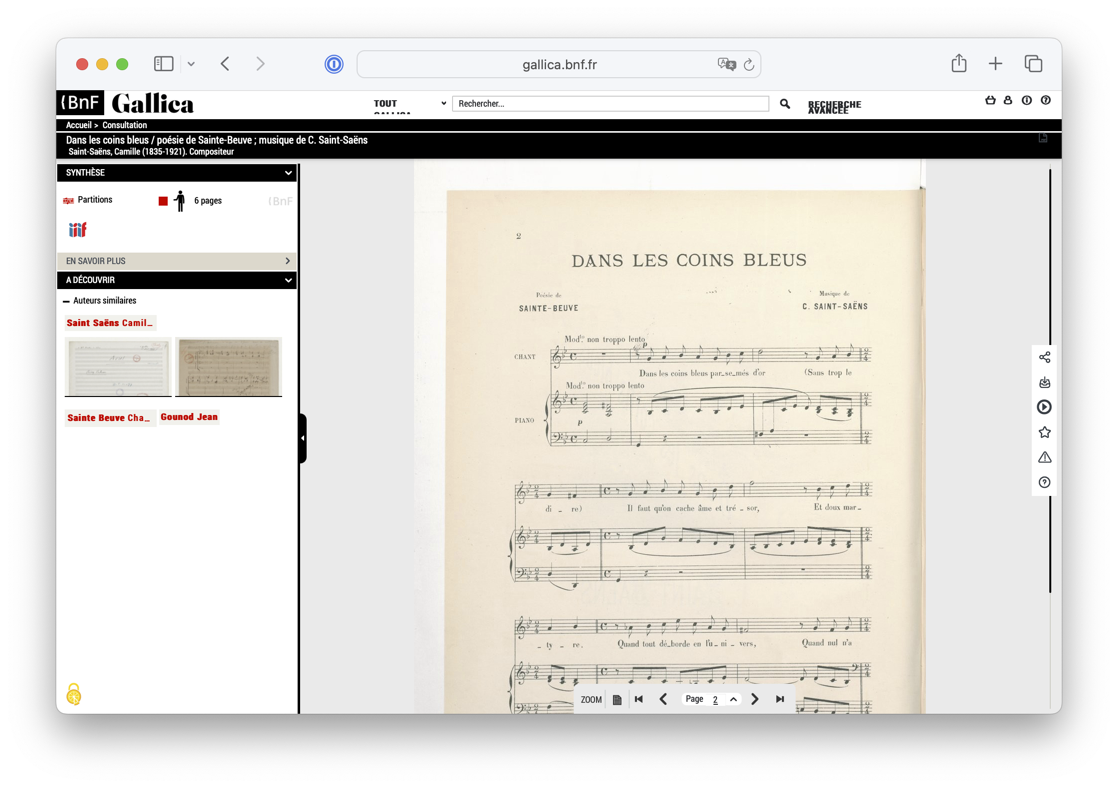Click the Partitions document type label
The width and height of the screenshot is (1118, 788).
tap(95, 200)
